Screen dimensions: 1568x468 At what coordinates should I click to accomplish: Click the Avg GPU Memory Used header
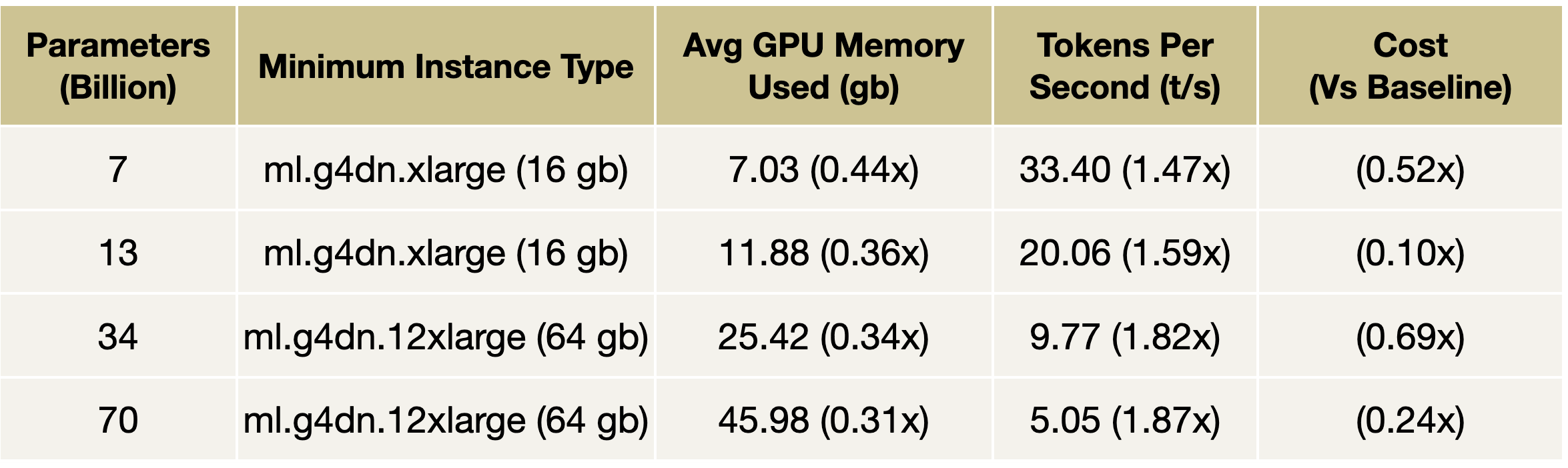tap(823, 66)
